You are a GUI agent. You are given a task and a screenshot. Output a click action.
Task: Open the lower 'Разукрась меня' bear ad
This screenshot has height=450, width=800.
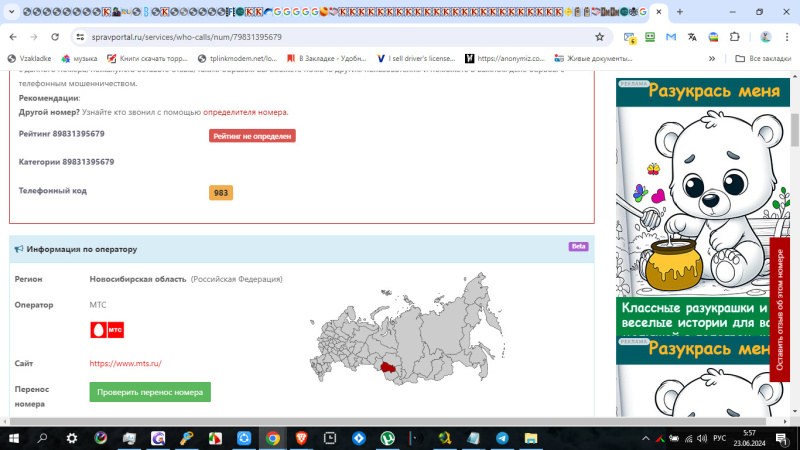(x=703, y=376)
